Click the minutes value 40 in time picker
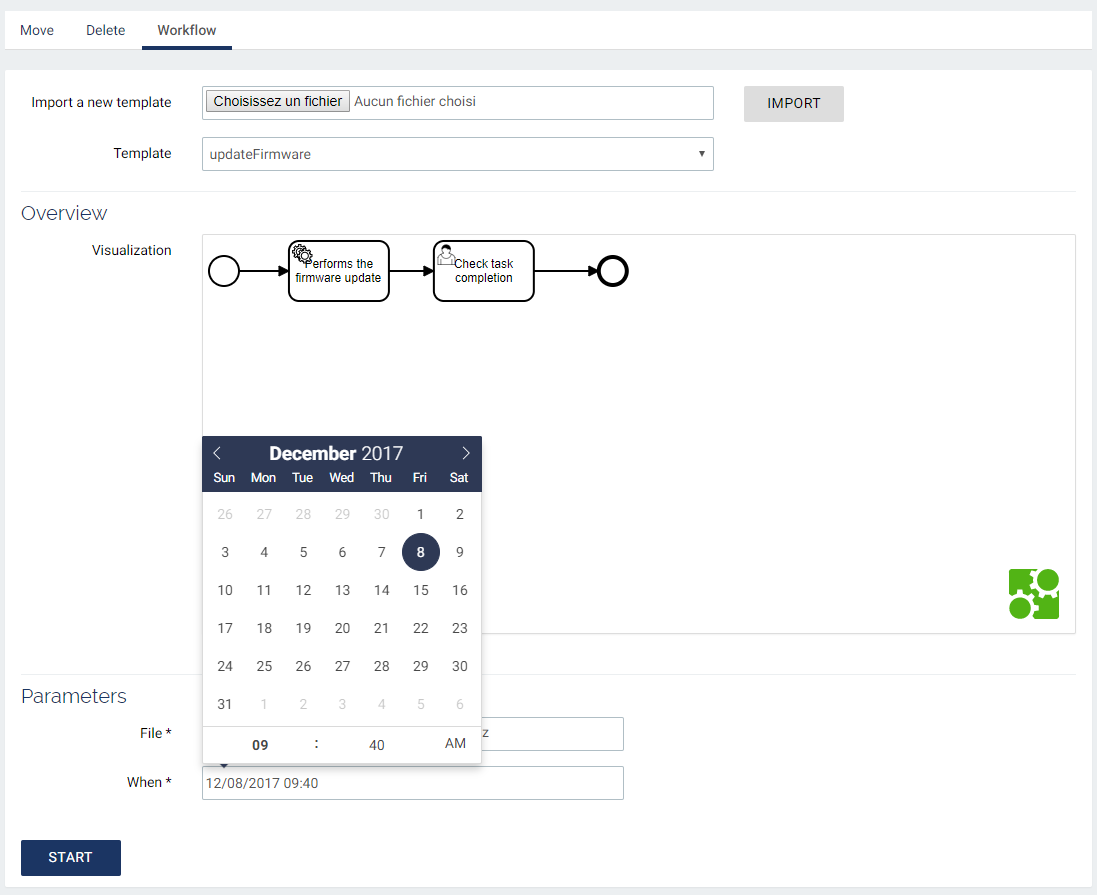This screenshot has height=895, width=1097. 376,745
